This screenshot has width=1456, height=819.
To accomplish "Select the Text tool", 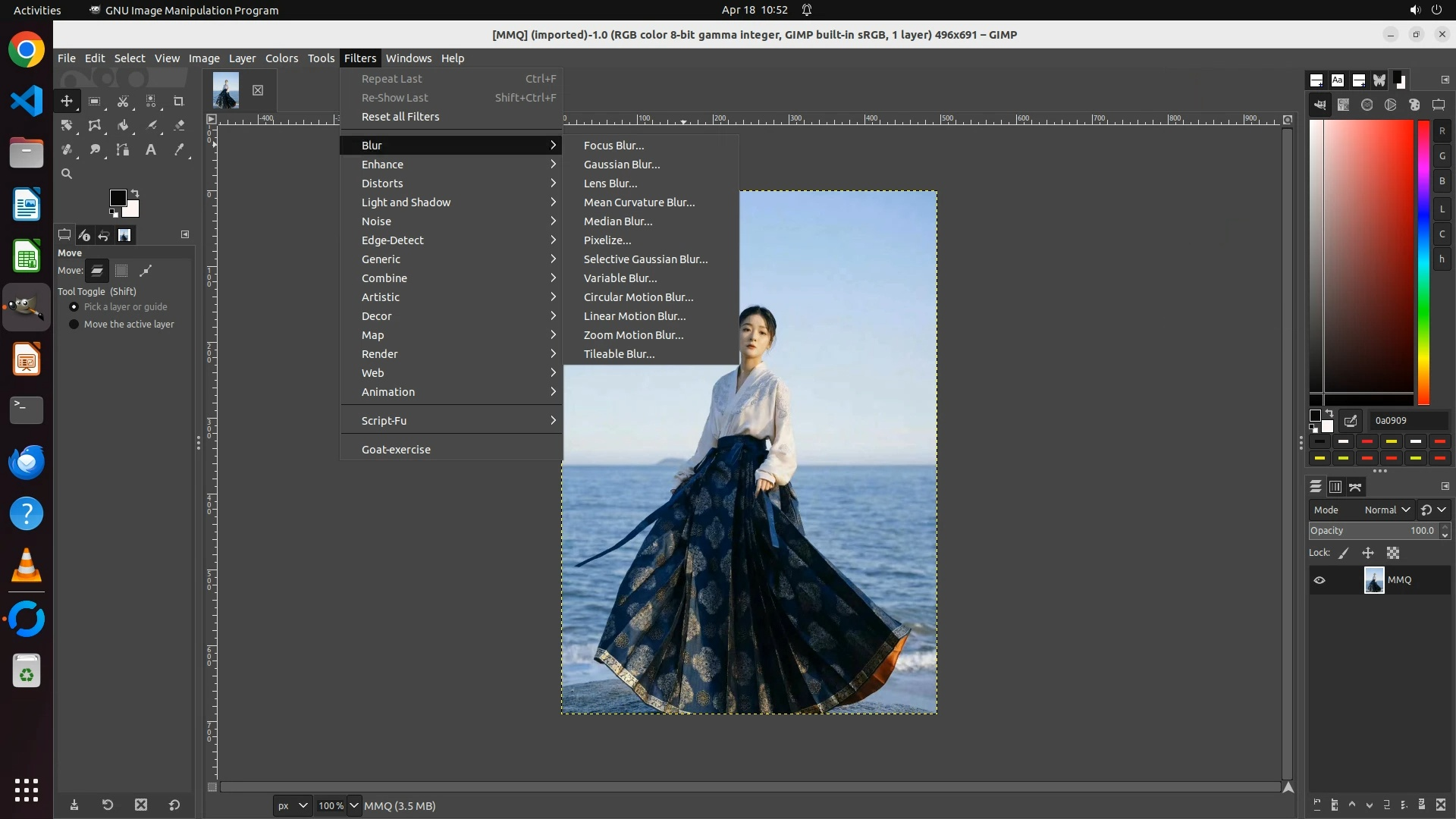I will click(x=151, y=149).
